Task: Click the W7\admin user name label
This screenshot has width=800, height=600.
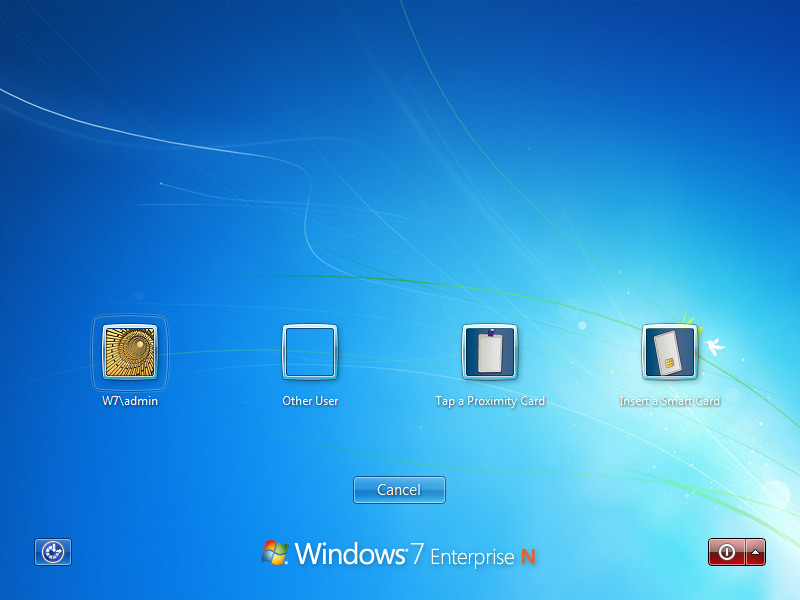Action: point(130,401)
